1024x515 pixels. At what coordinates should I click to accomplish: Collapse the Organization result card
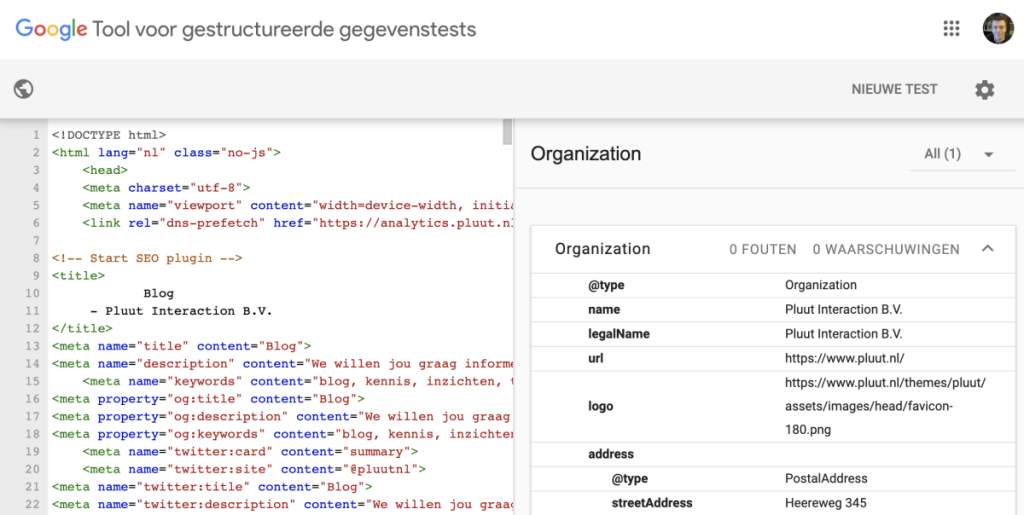tap(987, 249)
